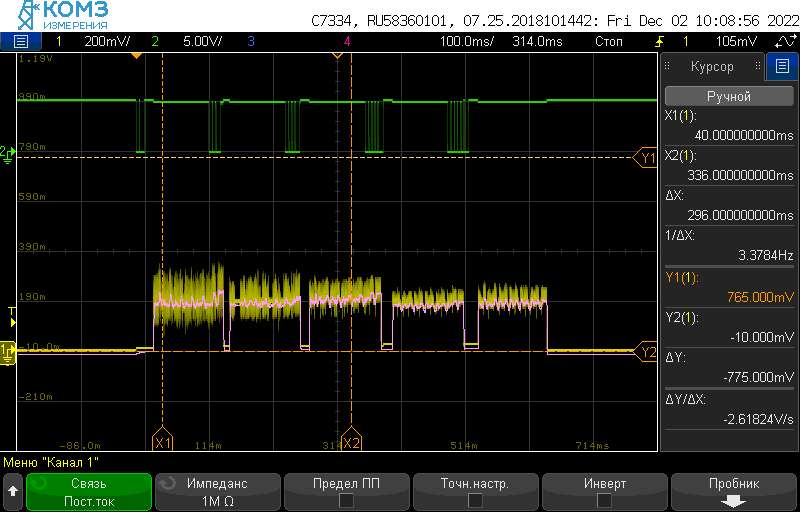Click the left grip dots of Курсор panel
The height and width of the screenshot is (512, 800).
[x=667, y=66]
